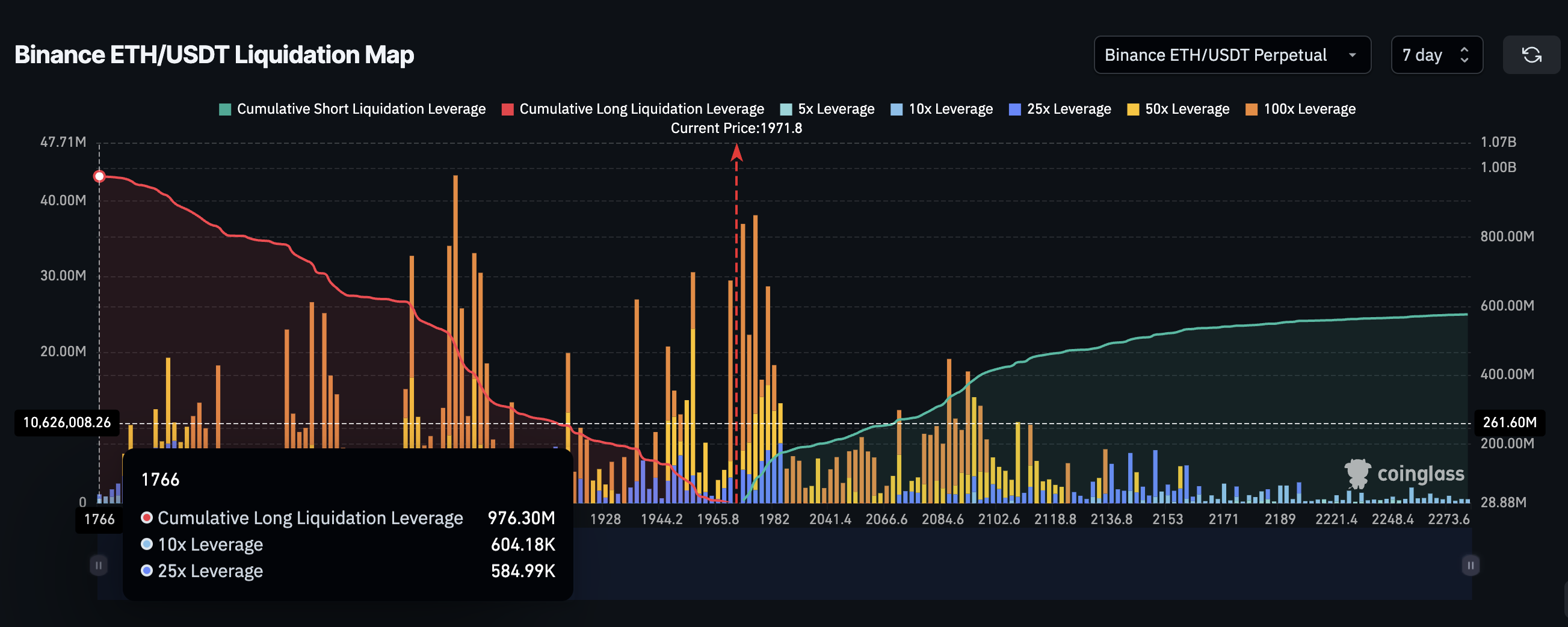
Task: Click the caret next to Binance ETH/USDT Perpetual
Action: 1353,55
